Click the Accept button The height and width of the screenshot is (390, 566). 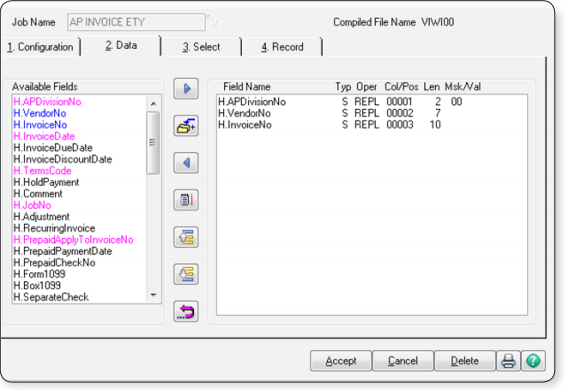341,360
